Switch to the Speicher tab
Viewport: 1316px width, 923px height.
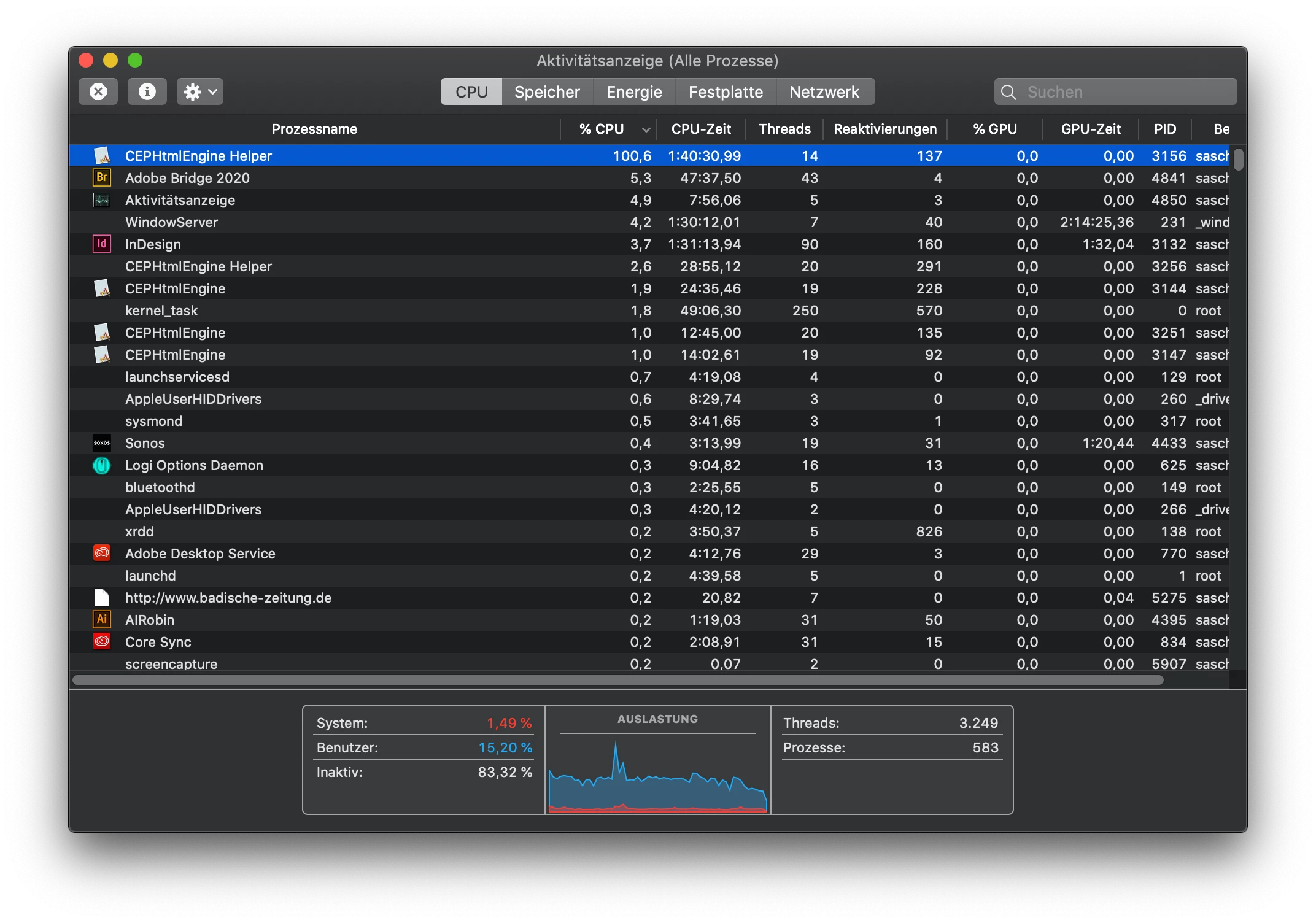[546, 92]
